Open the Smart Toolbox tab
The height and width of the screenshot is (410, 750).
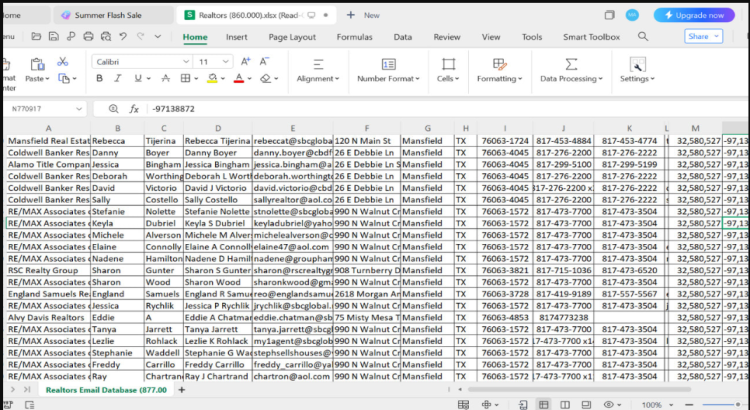click(x=591, y=37)
